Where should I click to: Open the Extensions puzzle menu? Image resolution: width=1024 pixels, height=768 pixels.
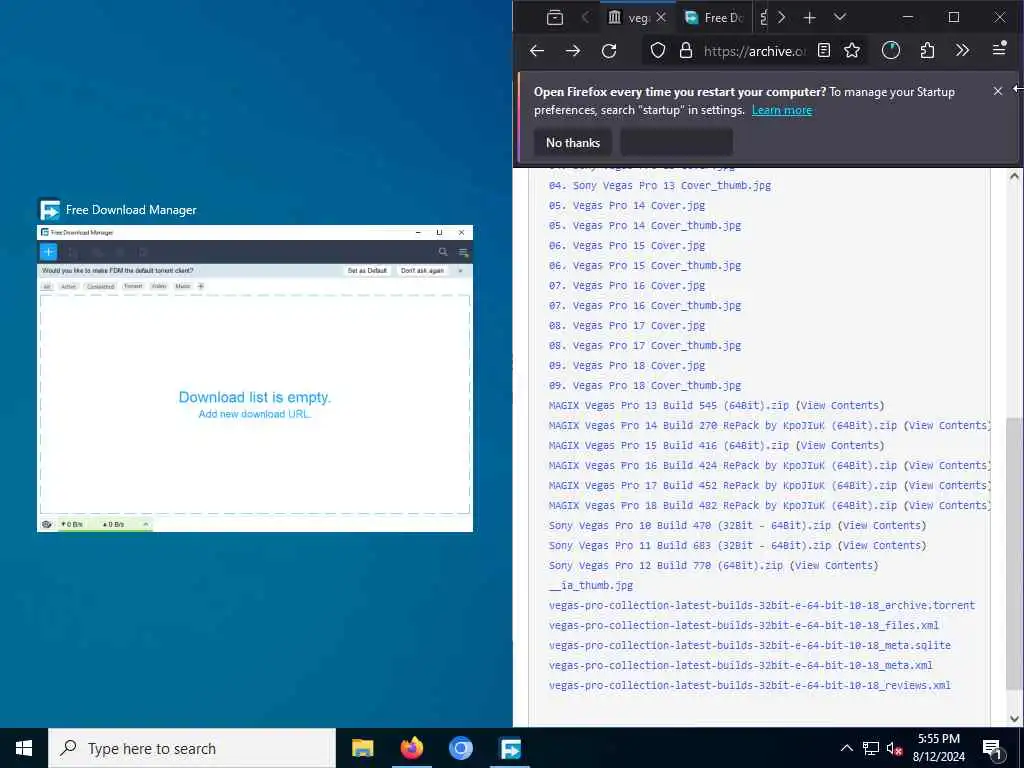[x=927, y=50]
